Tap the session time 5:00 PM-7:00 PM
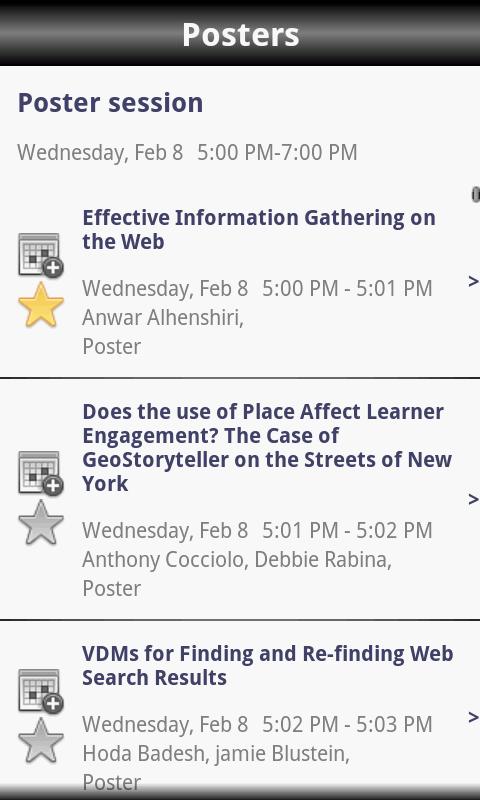480x800 pixels. click(x=277, y=153)
